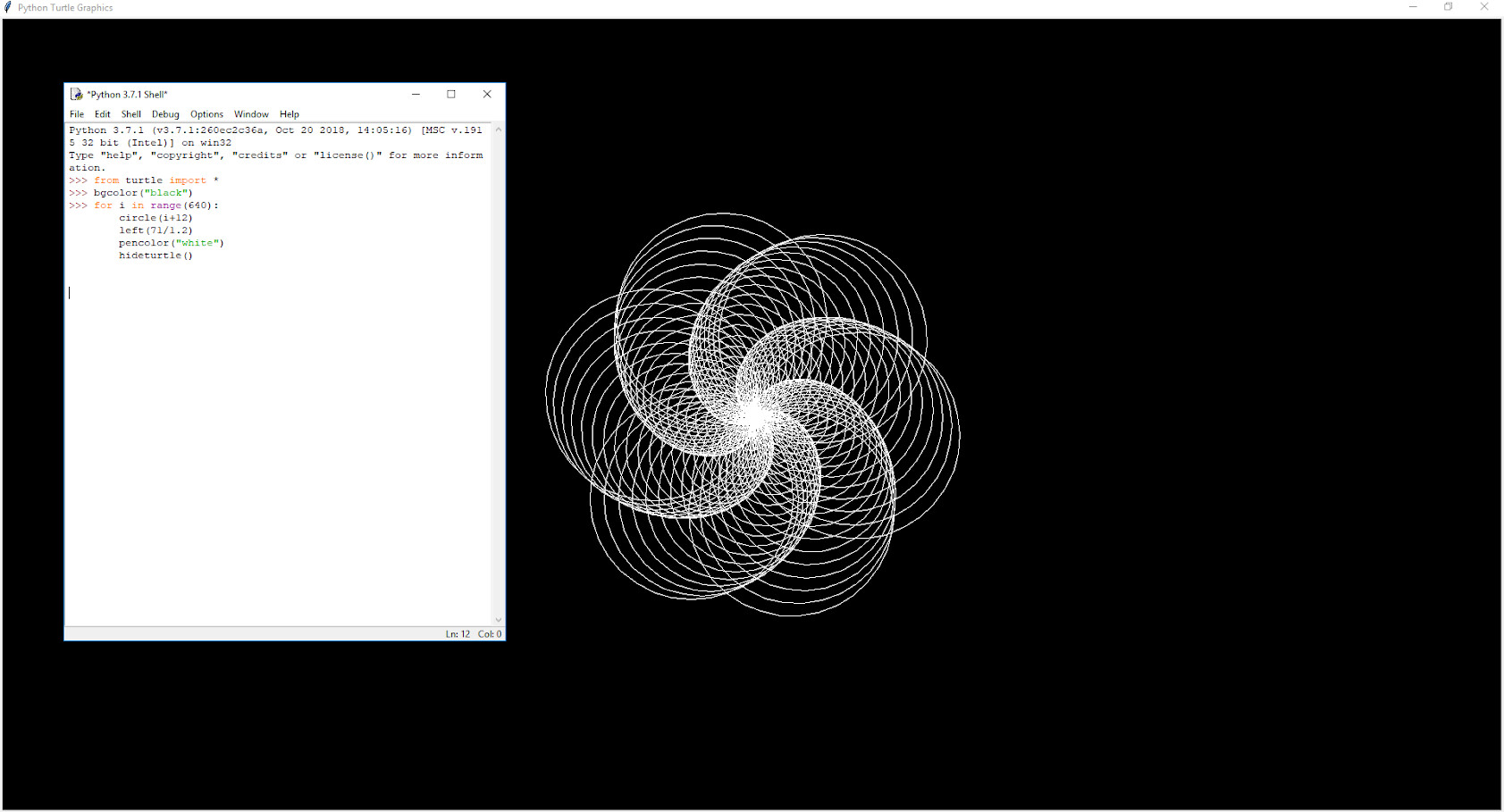1504x812 pixels.
Task: Open the Debug menu
Action: 164,113
